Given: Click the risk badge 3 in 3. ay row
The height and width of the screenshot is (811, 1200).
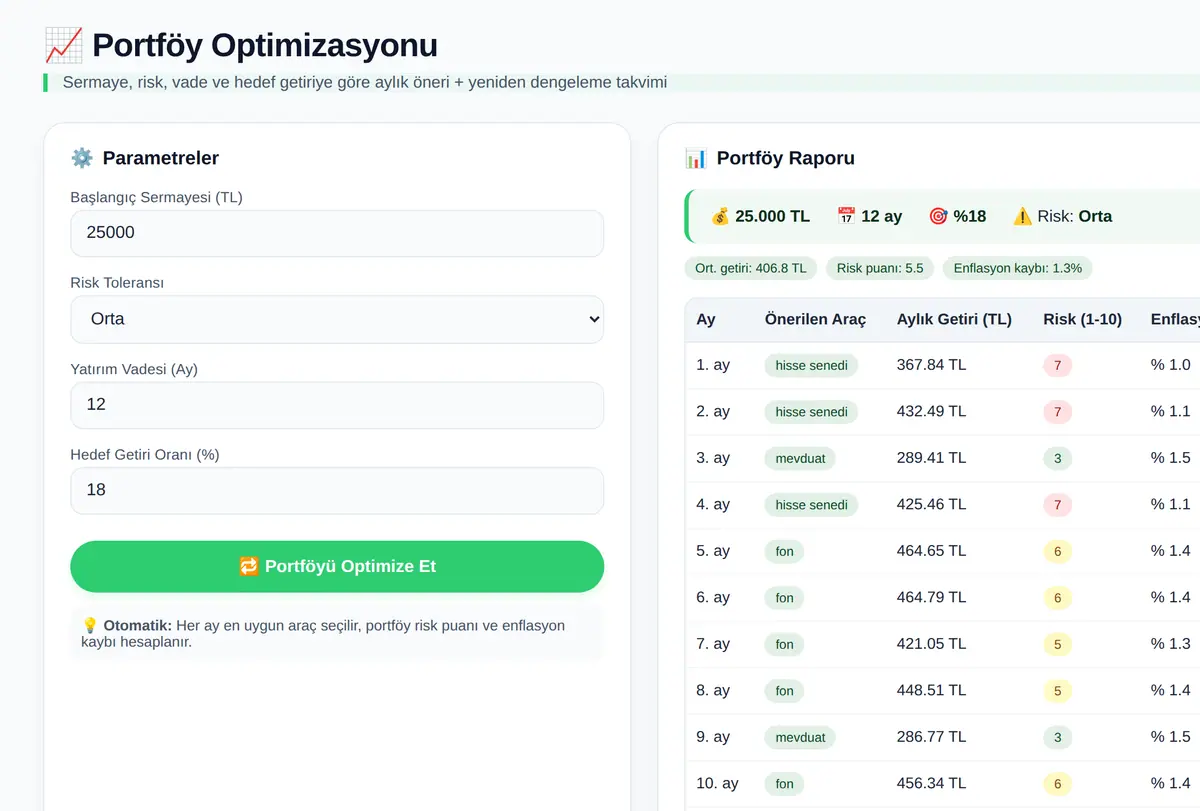Looking at the screenshot, I should 1057,459.
